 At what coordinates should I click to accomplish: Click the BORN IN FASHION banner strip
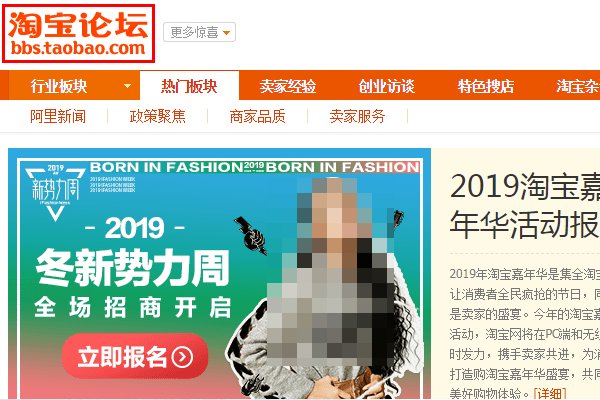coord(254,167)
